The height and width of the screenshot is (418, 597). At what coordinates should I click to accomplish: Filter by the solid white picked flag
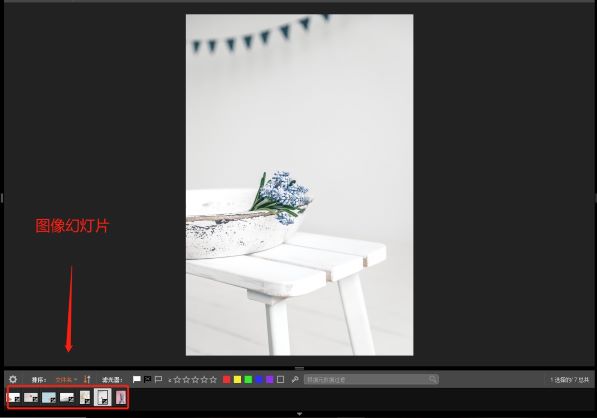(x=136, y=379)
